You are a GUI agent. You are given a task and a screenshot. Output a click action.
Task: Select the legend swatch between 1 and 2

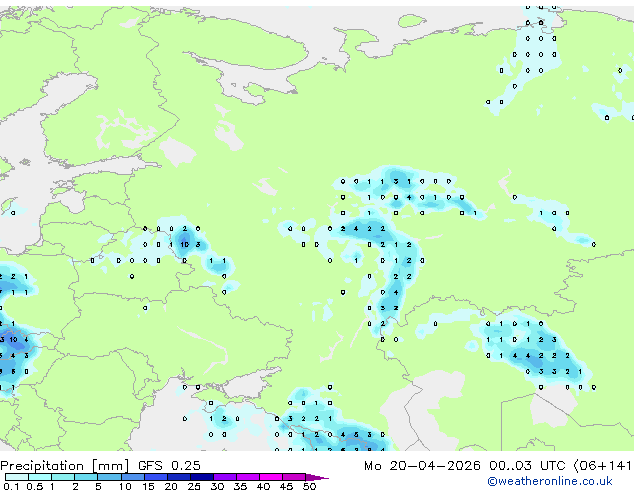click(x=63, y=477)
